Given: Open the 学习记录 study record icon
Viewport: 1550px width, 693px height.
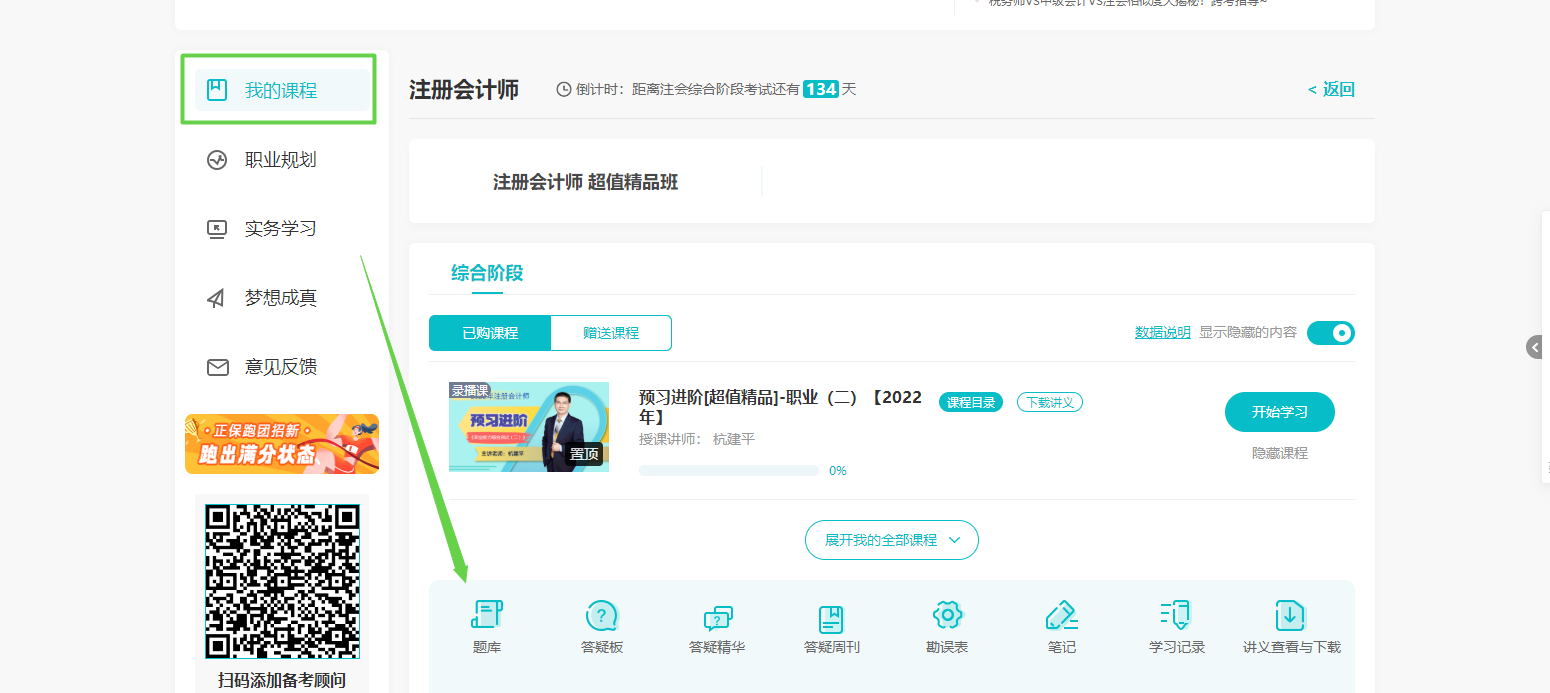Looking at the screenshot, I should 1176,615.
